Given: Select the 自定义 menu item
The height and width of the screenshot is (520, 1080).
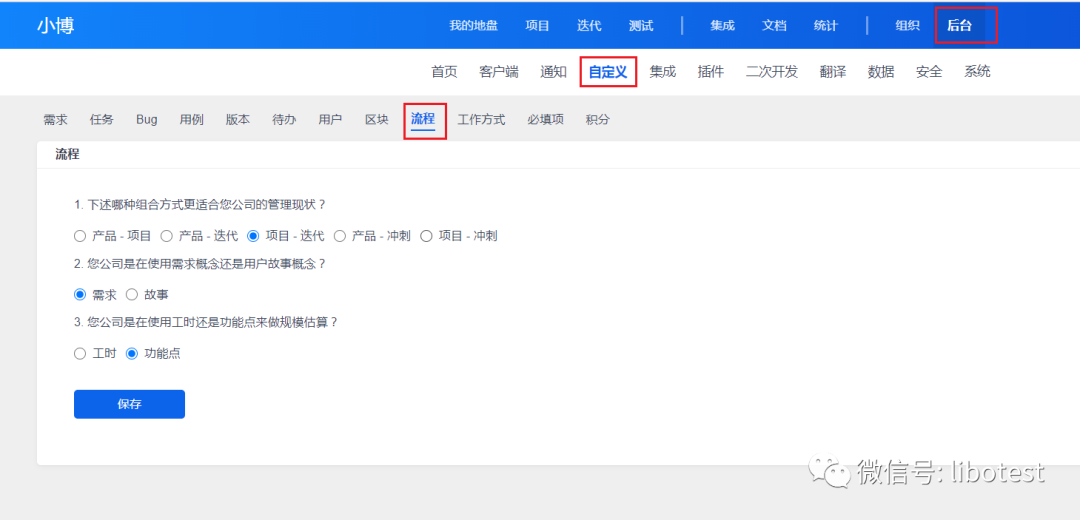Looking at the screenshot, I should (x=608, y=72).
